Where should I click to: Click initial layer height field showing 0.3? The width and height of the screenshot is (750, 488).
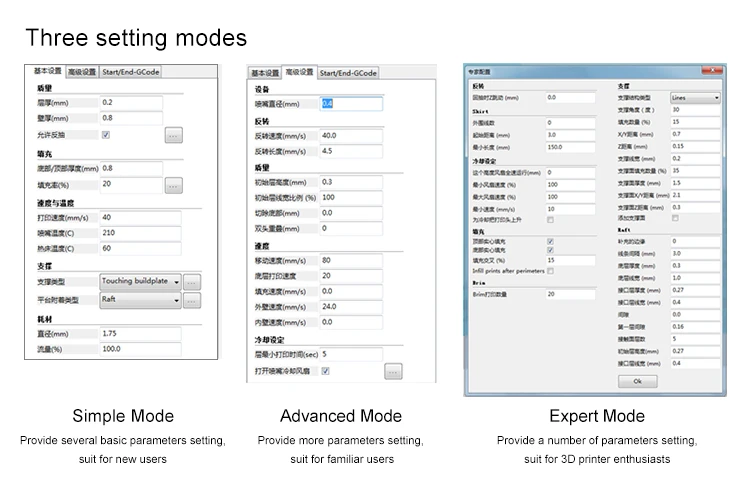351,182
